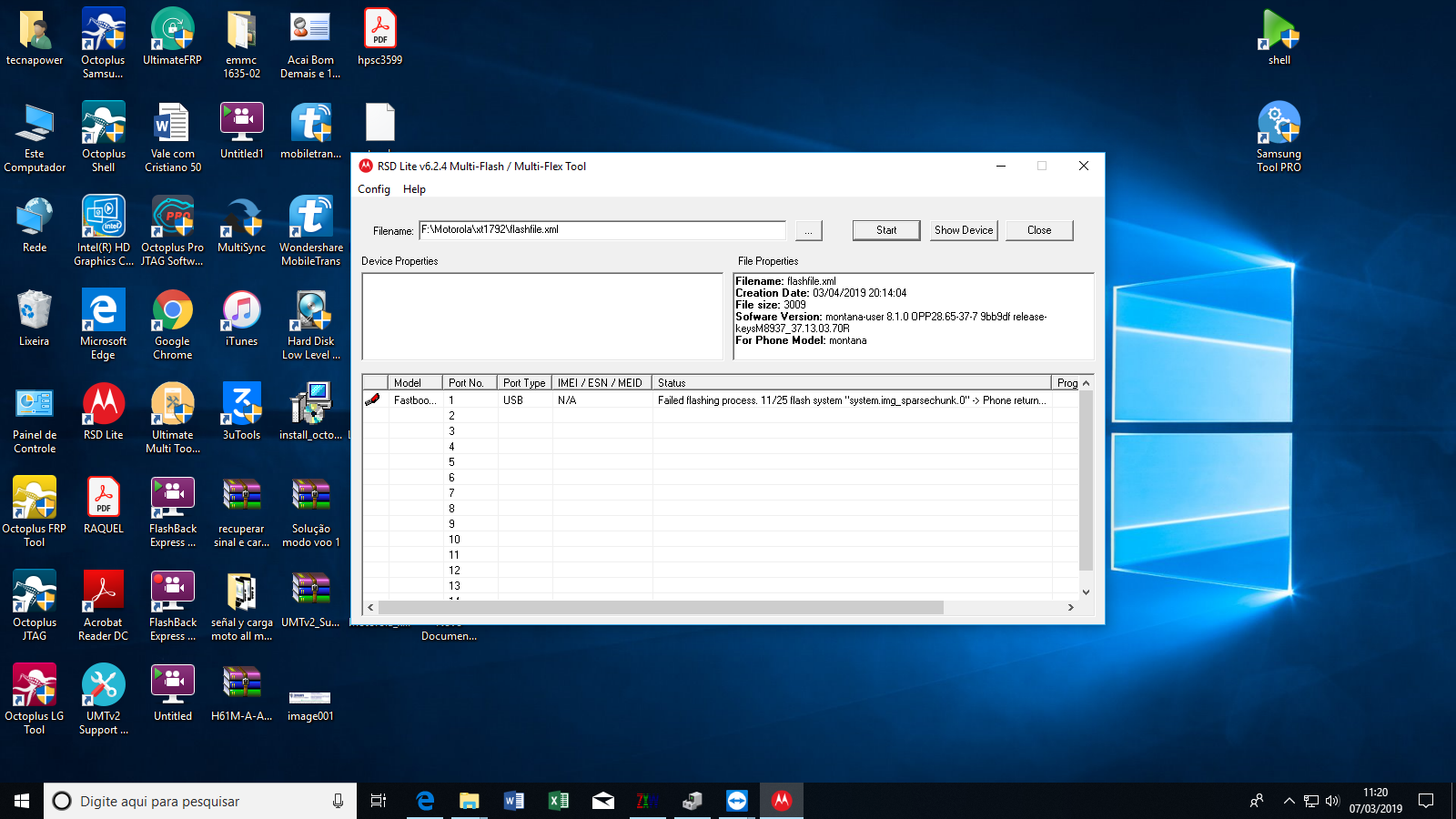Click the horizontal scroll left arrow
Viewport: 1456px width, 819px height.
coord(369,607)
